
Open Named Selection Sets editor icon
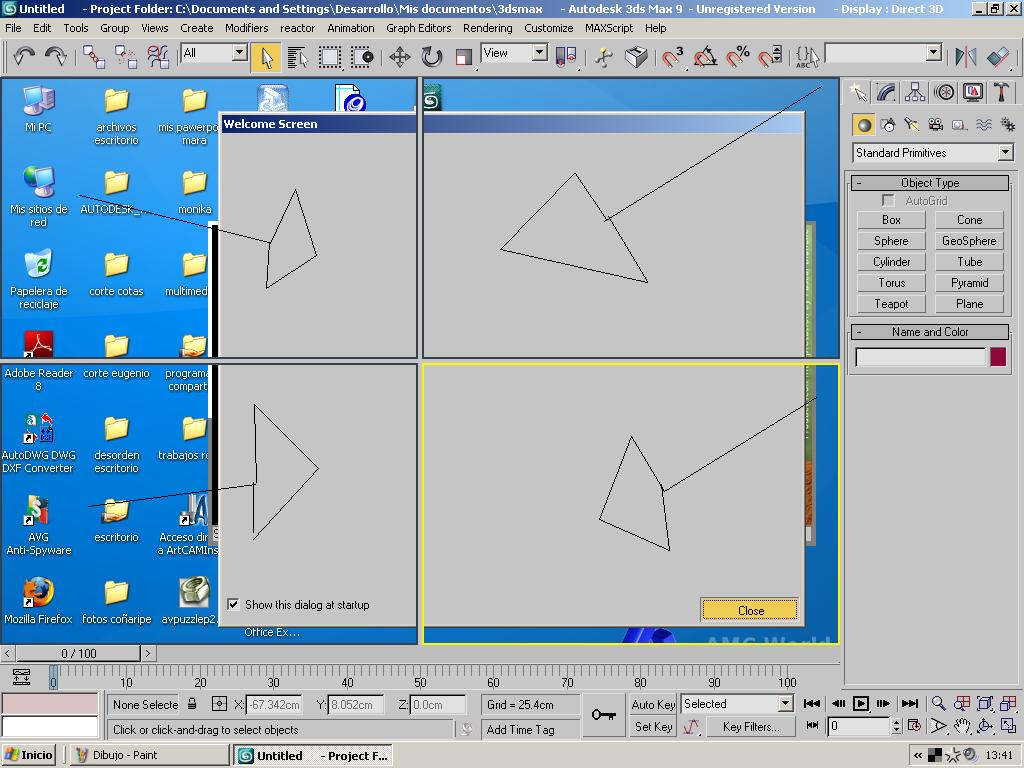pyautogui.click(x=807, y=57)
